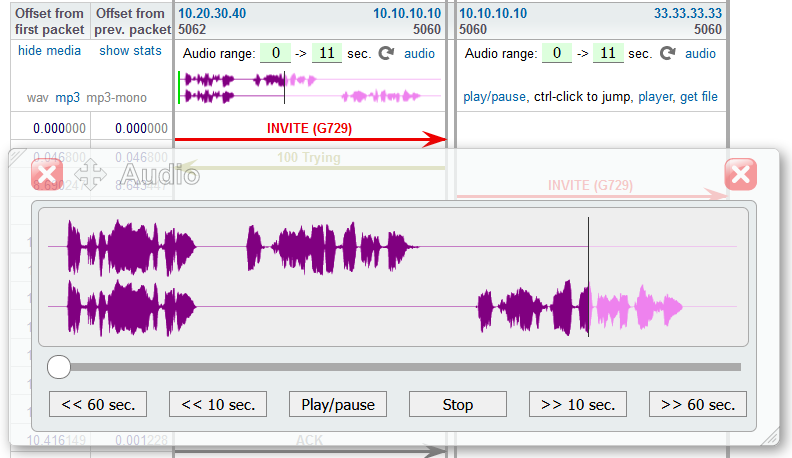Click the red X left of the move icon

(48, 175)
